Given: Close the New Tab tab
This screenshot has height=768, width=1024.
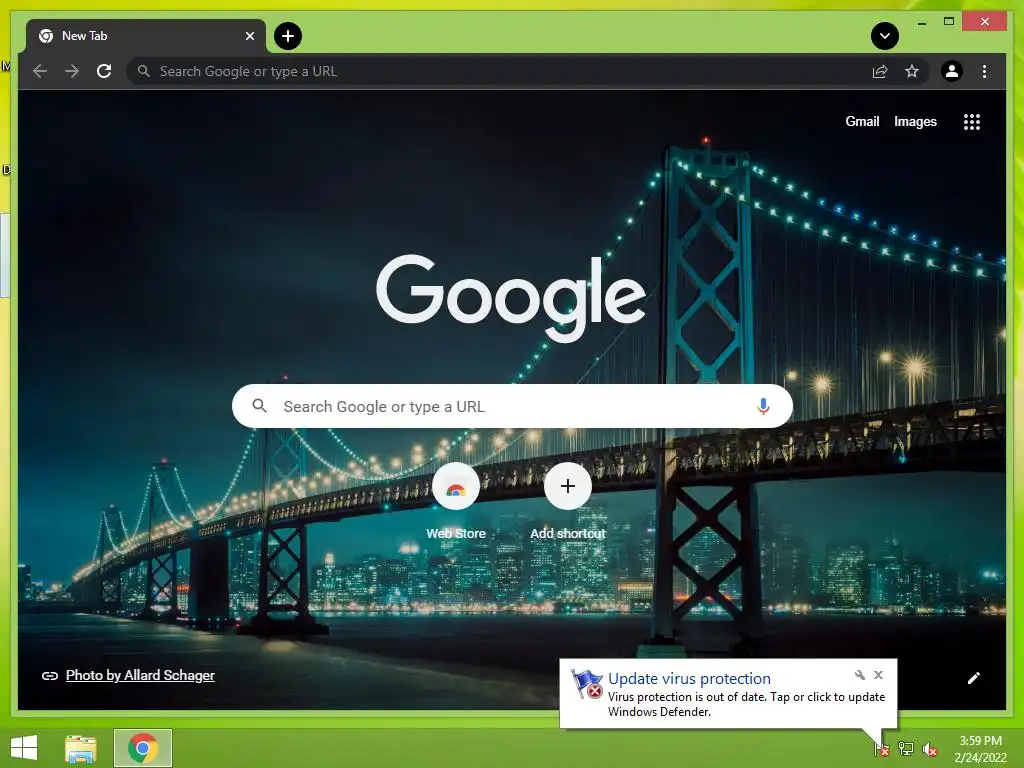Looking at the screenshot, I should tap(249, 36).
